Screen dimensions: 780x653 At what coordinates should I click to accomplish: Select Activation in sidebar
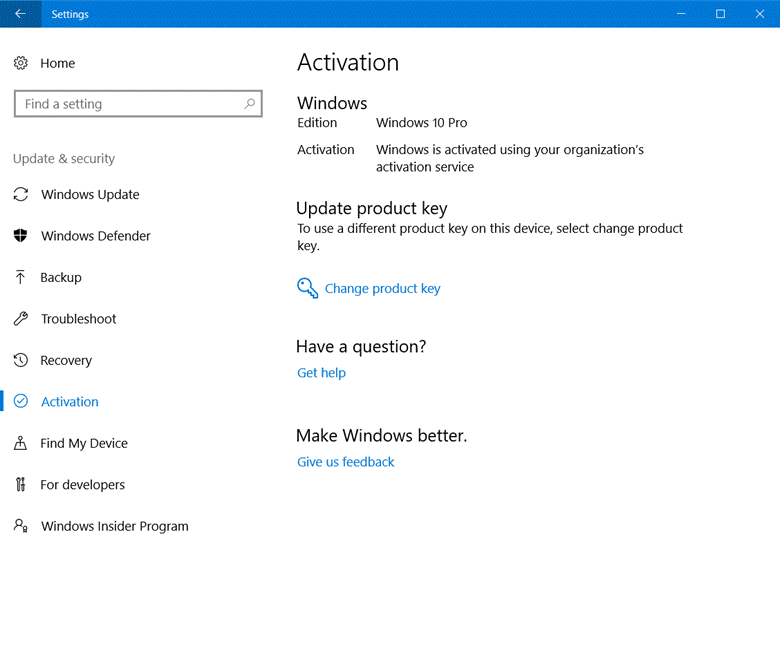[x=70, y=402]
